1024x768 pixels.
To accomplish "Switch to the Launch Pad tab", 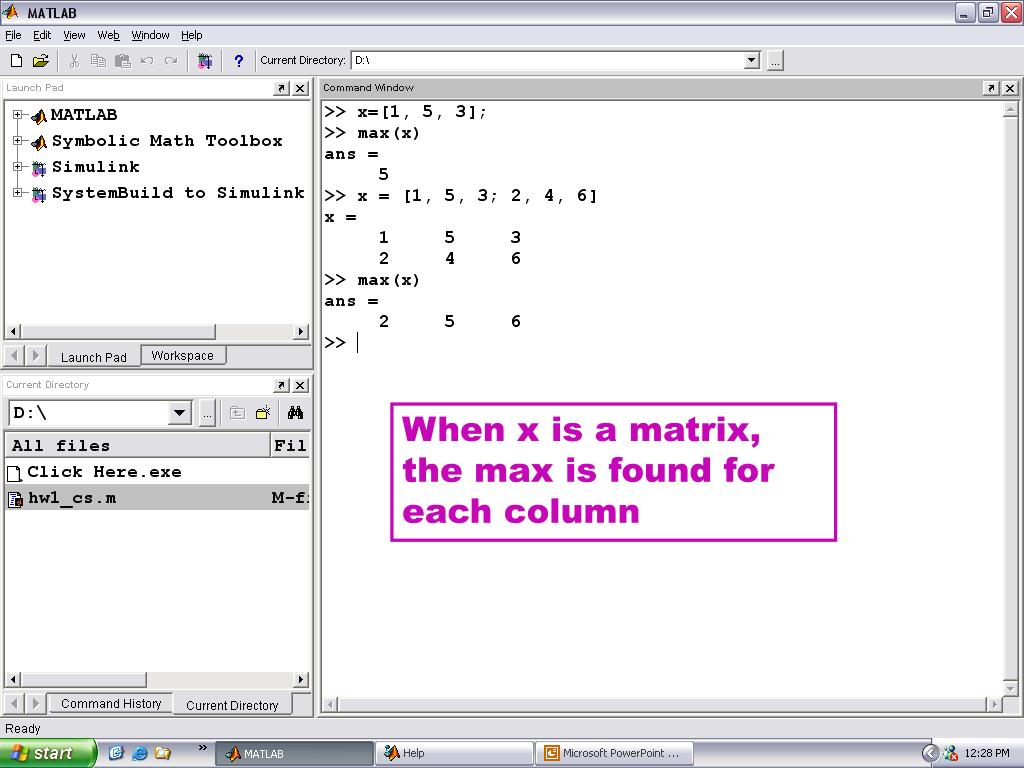I will [x=93, y=357].
